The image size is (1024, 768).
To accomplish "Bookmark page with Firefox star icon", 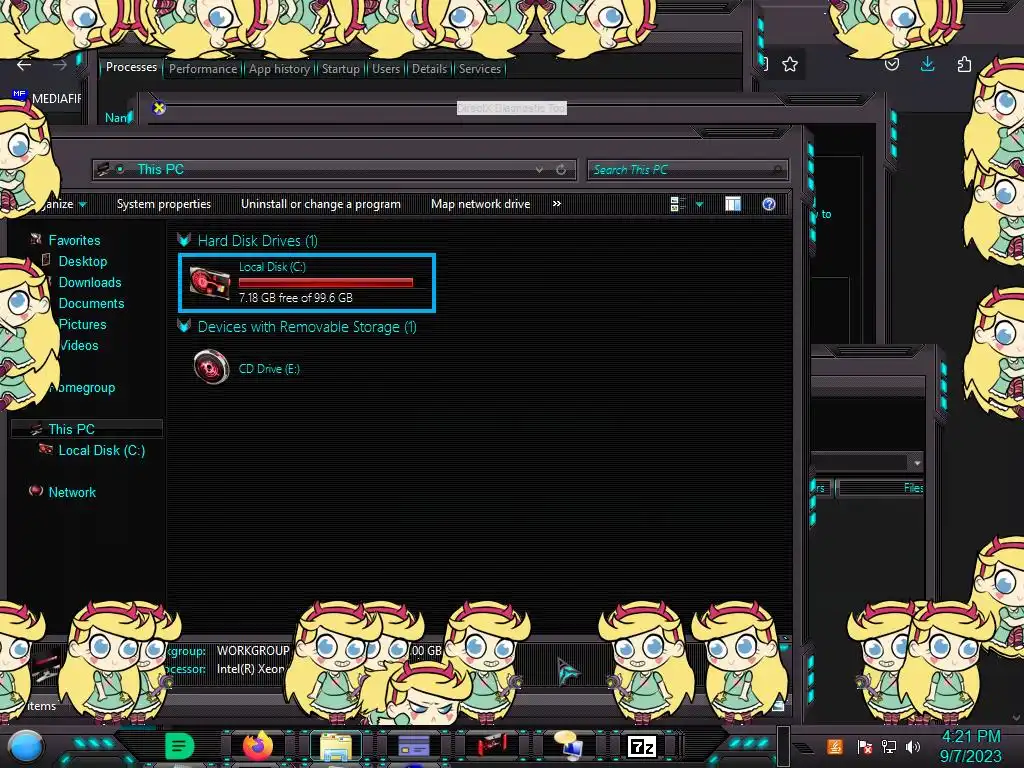I will [x=790, y=64].
